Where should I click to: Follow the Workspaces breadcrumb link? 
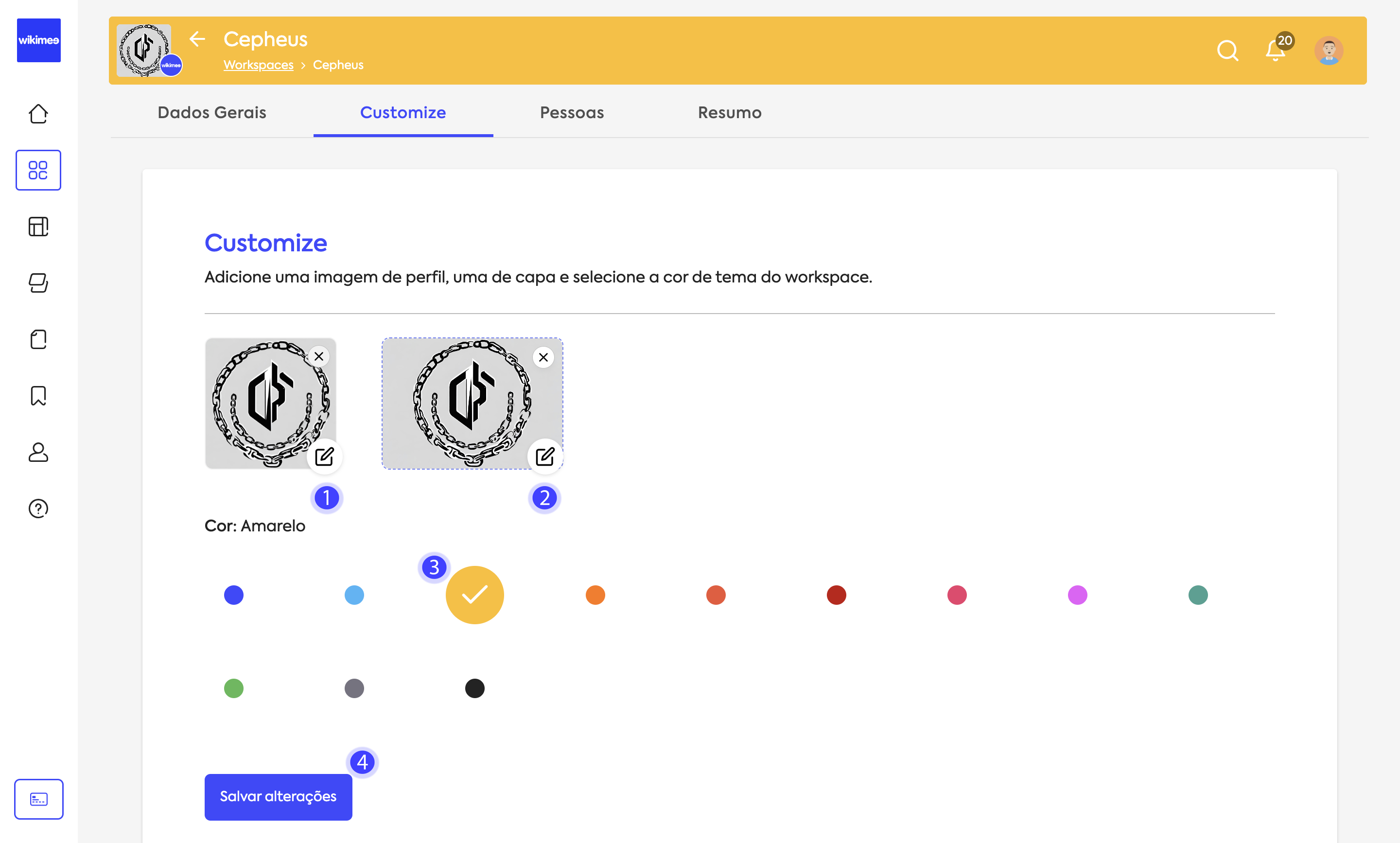click(259, 65)
